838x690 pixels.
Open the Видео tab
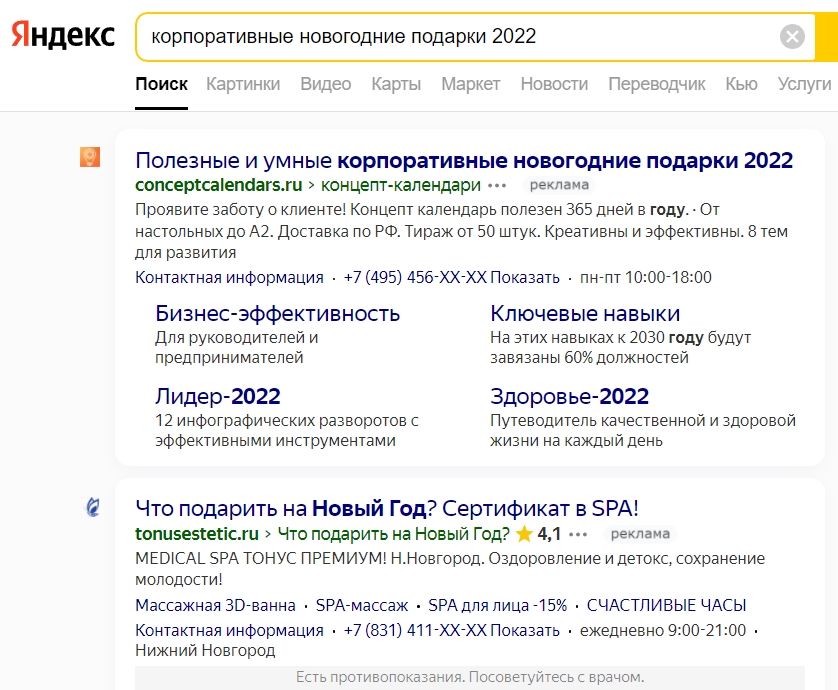[325, 85]
